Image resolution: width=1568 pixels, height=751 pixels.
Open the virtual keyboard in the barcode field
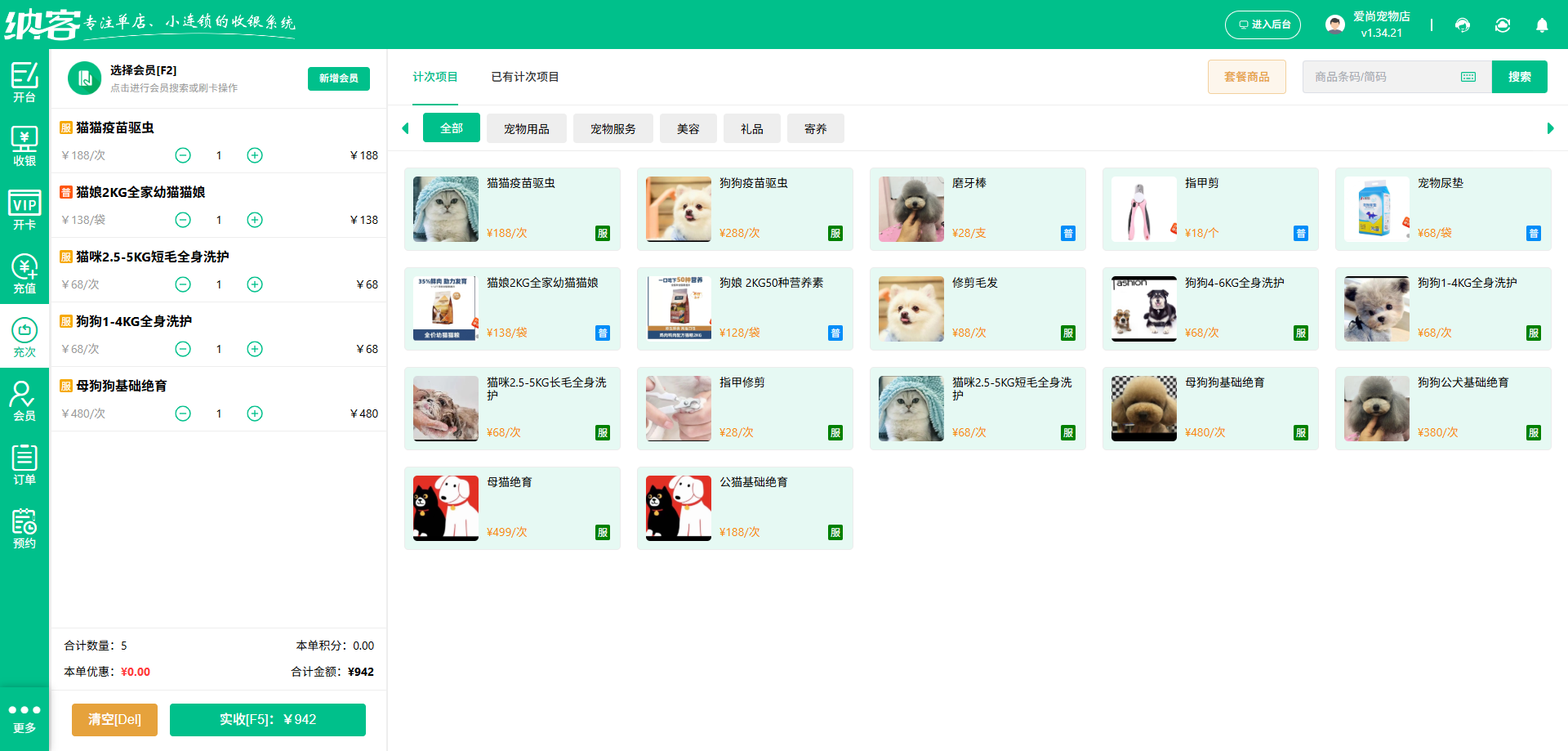(x=1468, y=76)
